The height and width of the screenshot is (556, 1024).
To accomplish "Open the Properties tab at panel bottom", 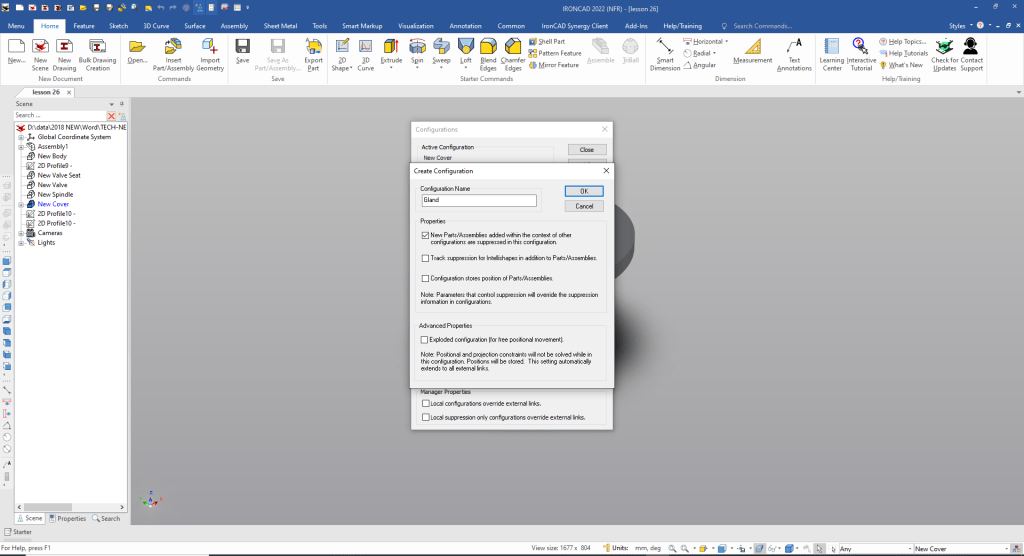I will pyautogui.click(x=67, y=518).
